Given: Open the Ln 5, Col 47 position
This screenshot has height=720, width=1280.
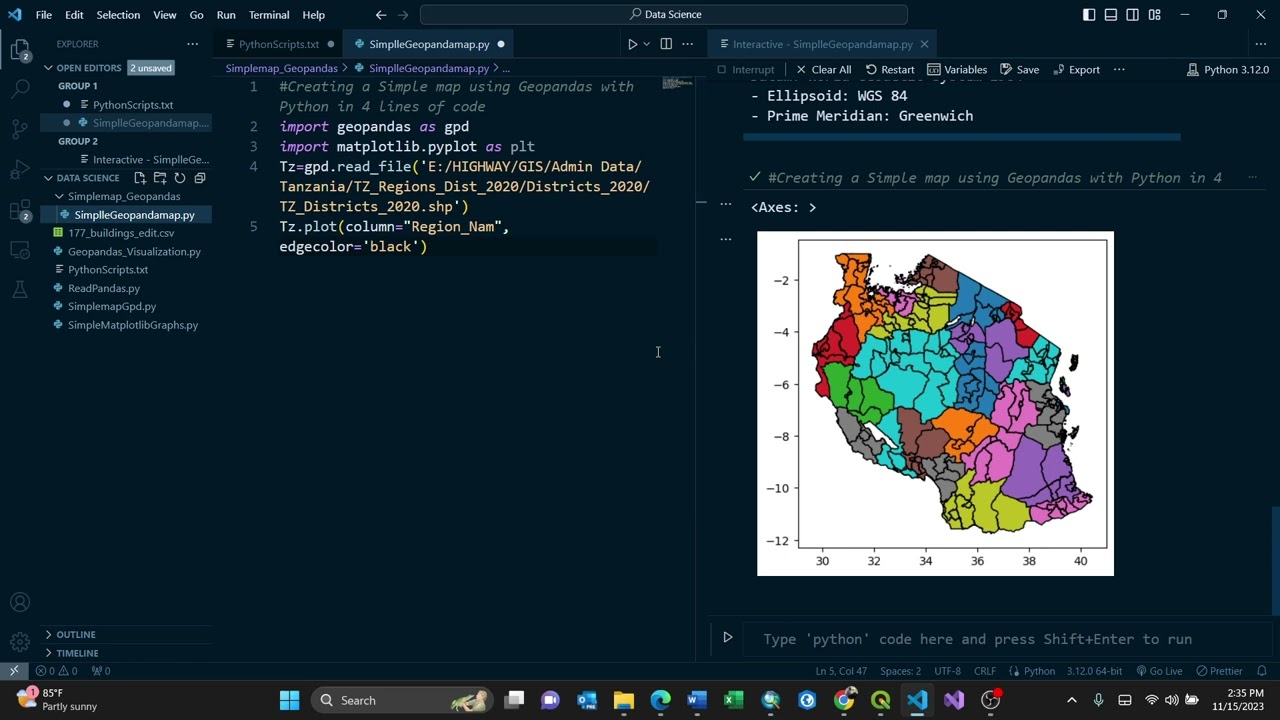Looking at the screenshot, I should pyautogui.click(x=841, y=671).
